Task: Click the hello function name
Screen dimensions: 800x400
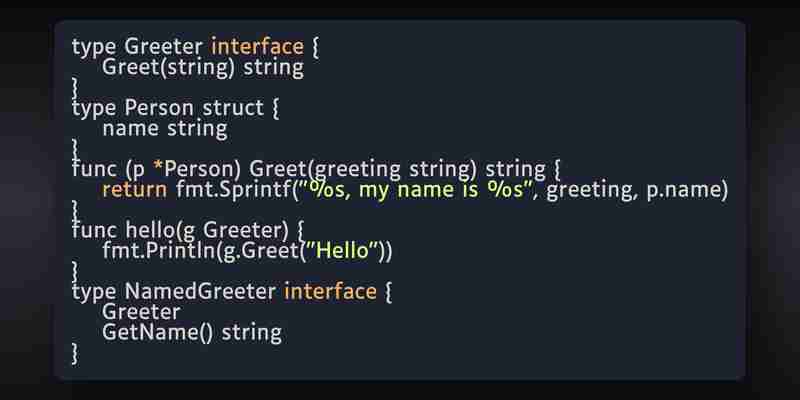Action: [151, 231]
